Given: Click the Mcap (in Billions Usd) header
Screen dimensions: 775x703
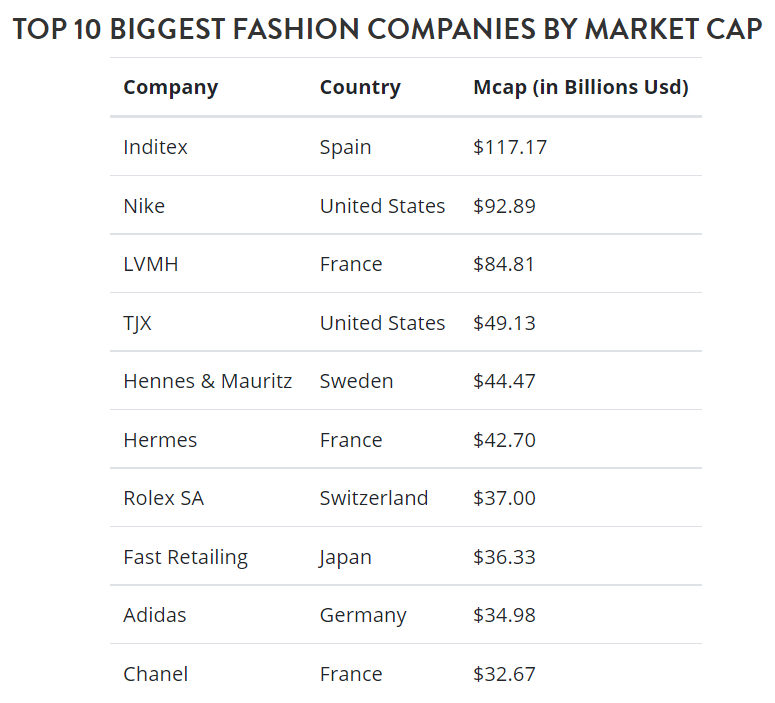Looking at the screenshot, I should pos(580,87).
